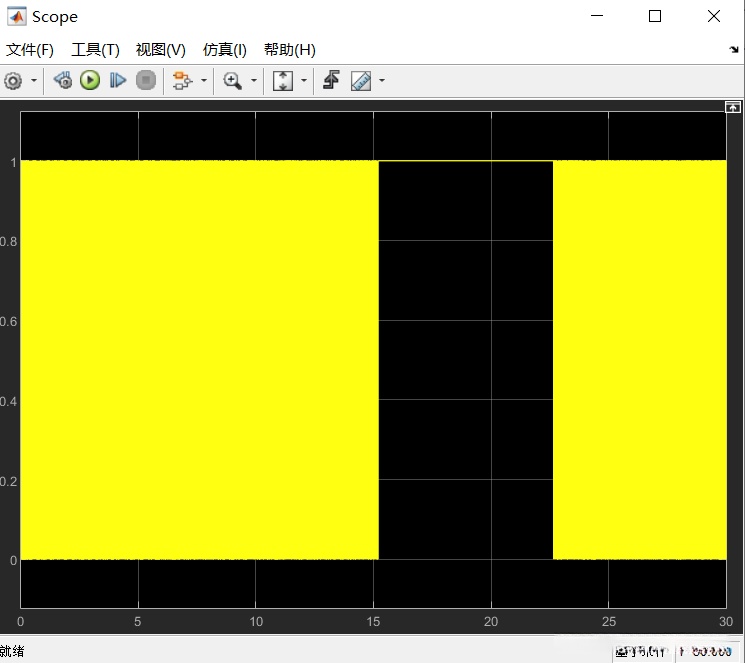Click the 就绪 status text

tap(12, 651)
